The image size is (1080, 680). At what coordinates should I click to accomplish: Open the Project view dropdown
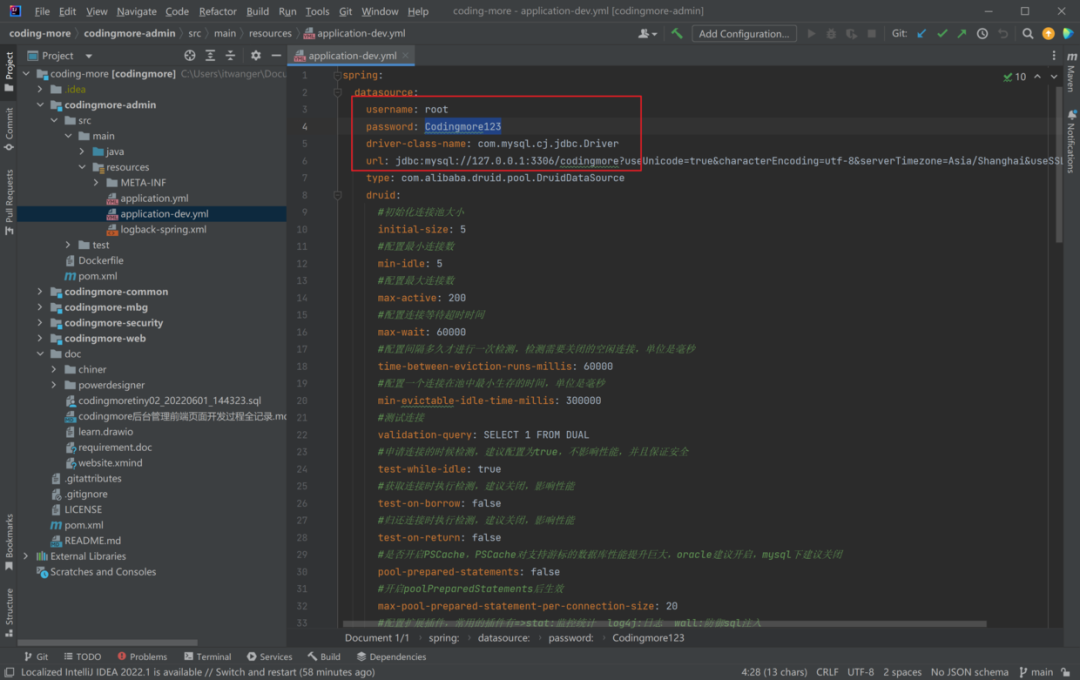click(89, 56)
